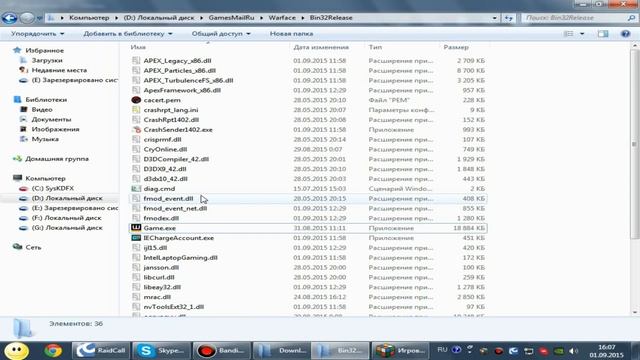Viewport: 640px width, 360px height.
Task: Select Сеть in the navigation pane
Action: point(33,247)
